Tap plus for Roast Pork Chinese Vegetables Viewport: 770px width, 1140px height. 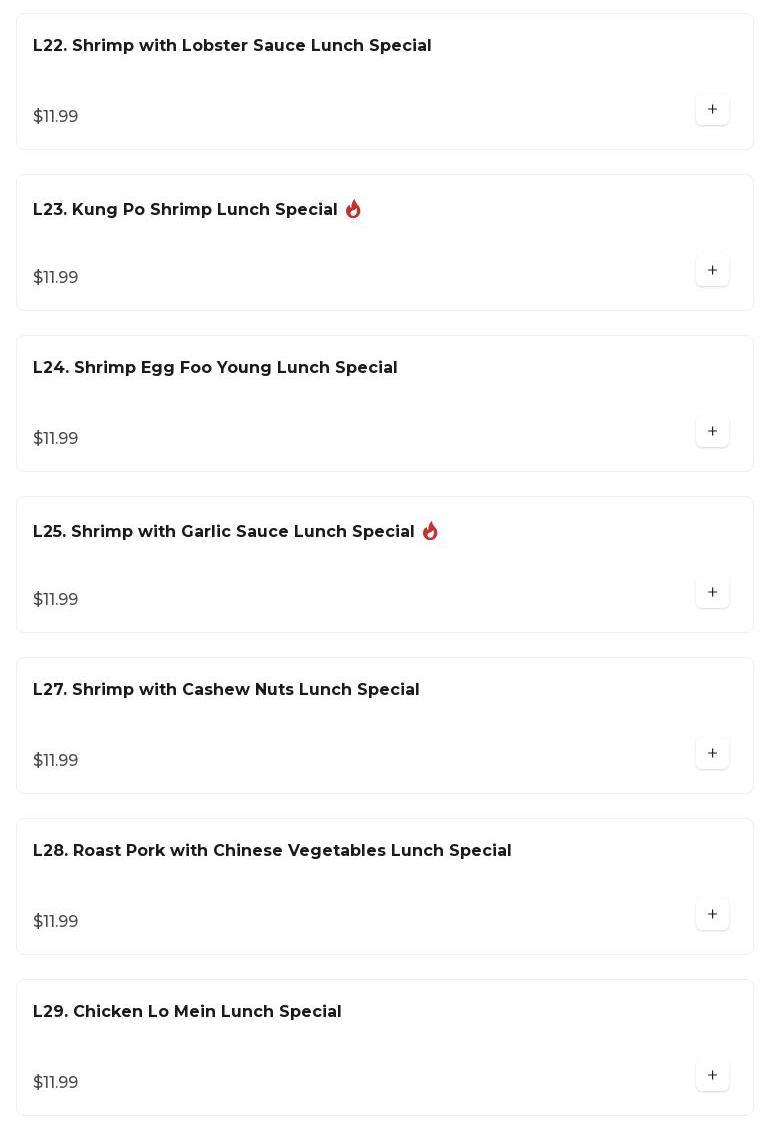712,914
